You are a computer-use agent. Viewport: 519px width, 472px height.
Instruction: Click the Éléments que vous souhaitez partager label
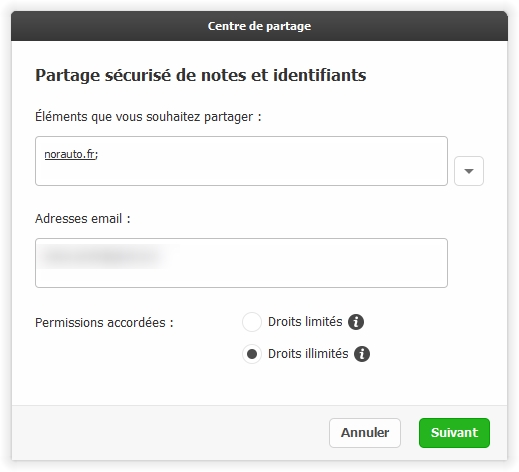pyautogui.click(x=148, y=117)
